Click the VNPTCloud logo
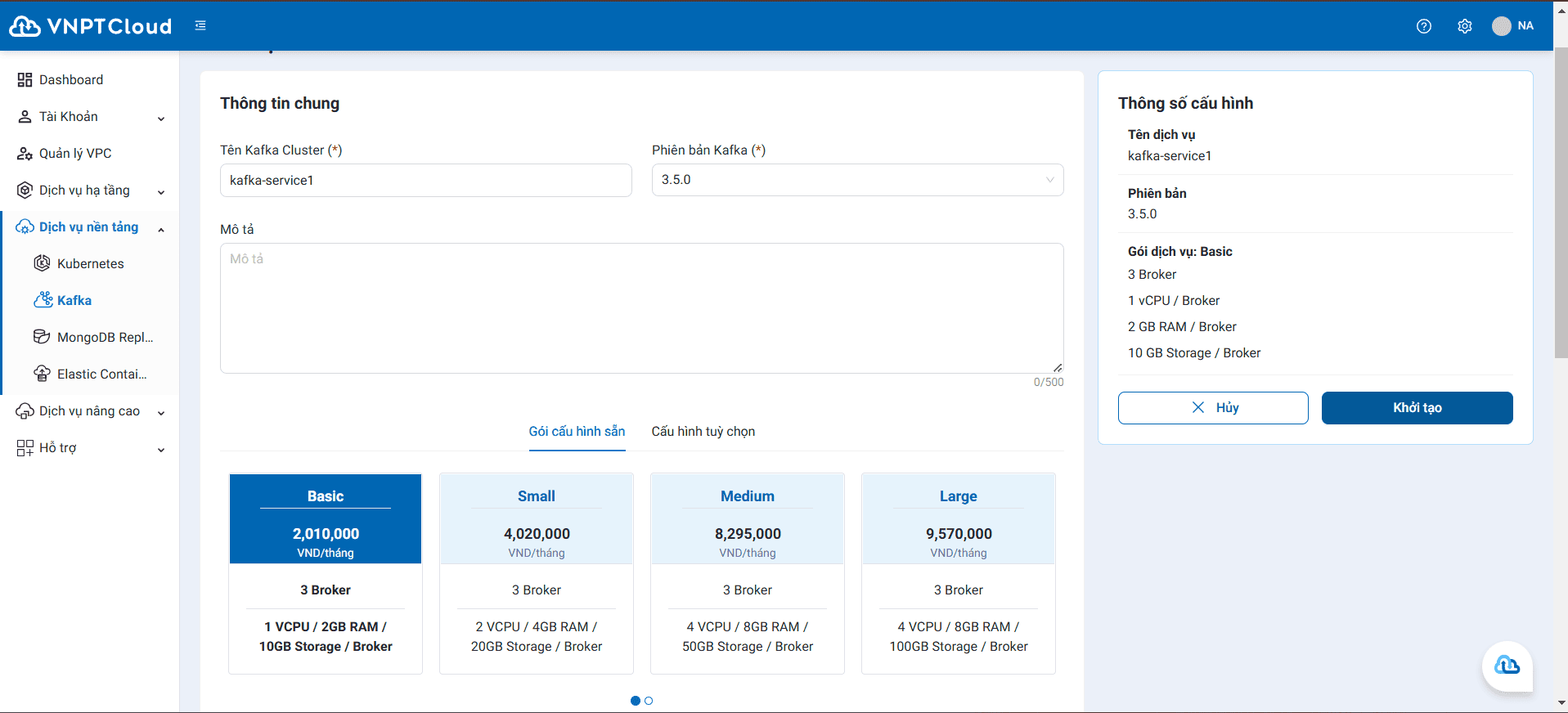The width and height of the screenshot is (1568, 713). 90,26
